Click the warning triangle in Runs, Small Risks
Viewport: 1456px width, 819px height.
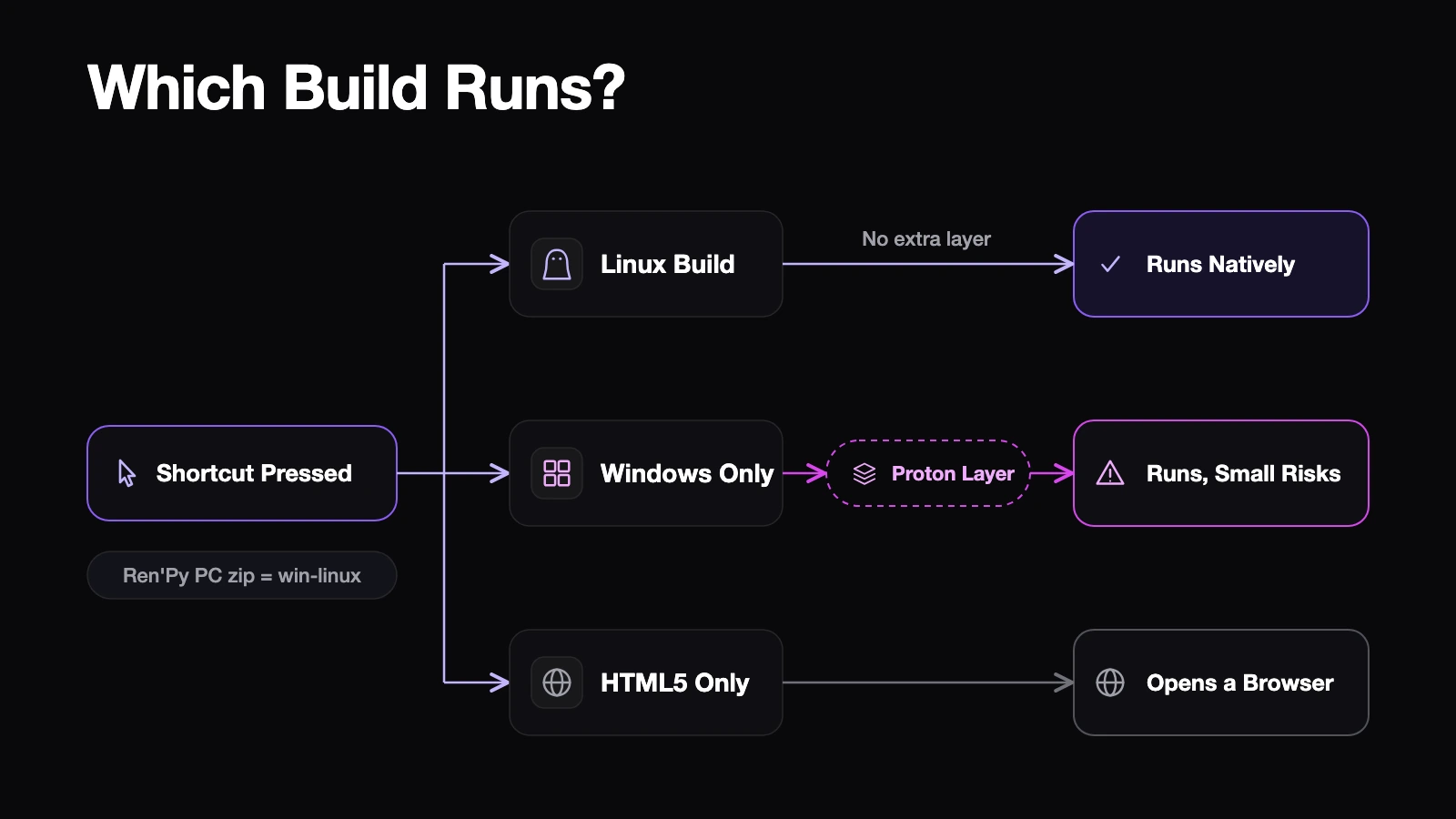pyautogui.click(x=1110, y=473)
